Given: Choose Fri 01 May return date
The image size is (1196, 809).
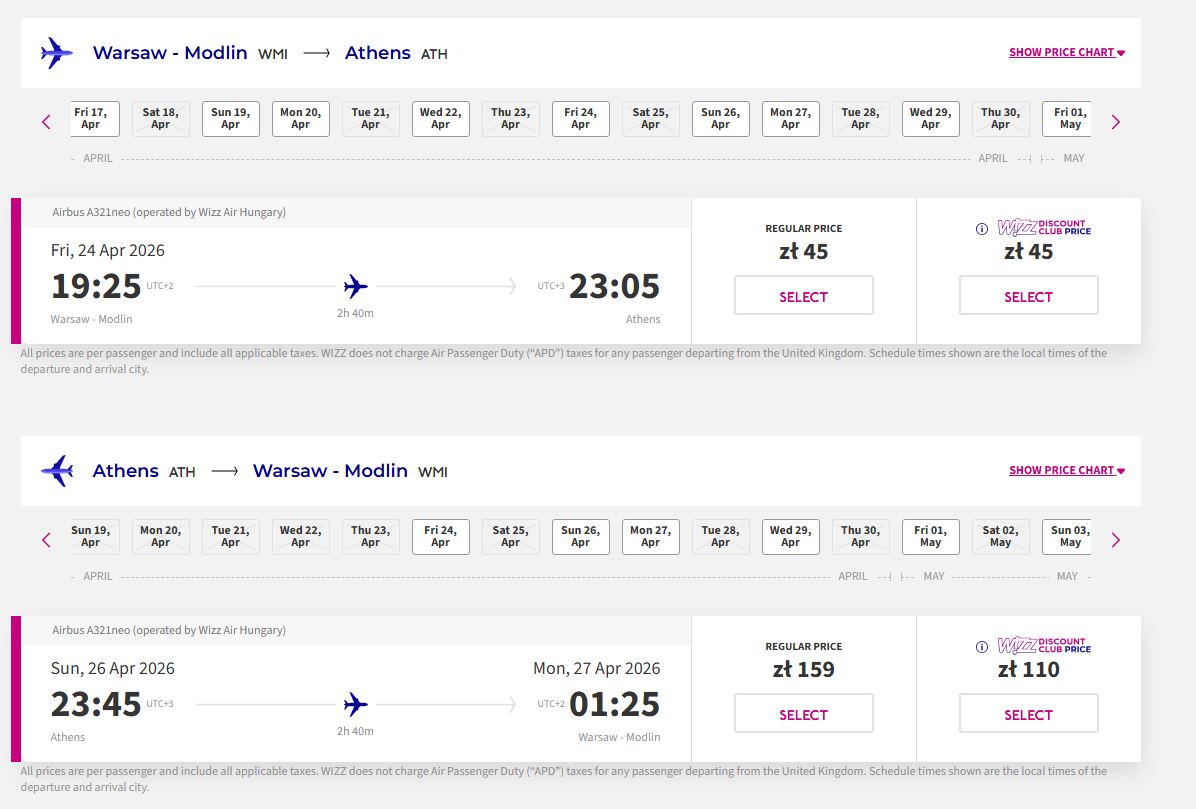Looking at the screenshot, I should pyautogui.click(x=931, y=537).
